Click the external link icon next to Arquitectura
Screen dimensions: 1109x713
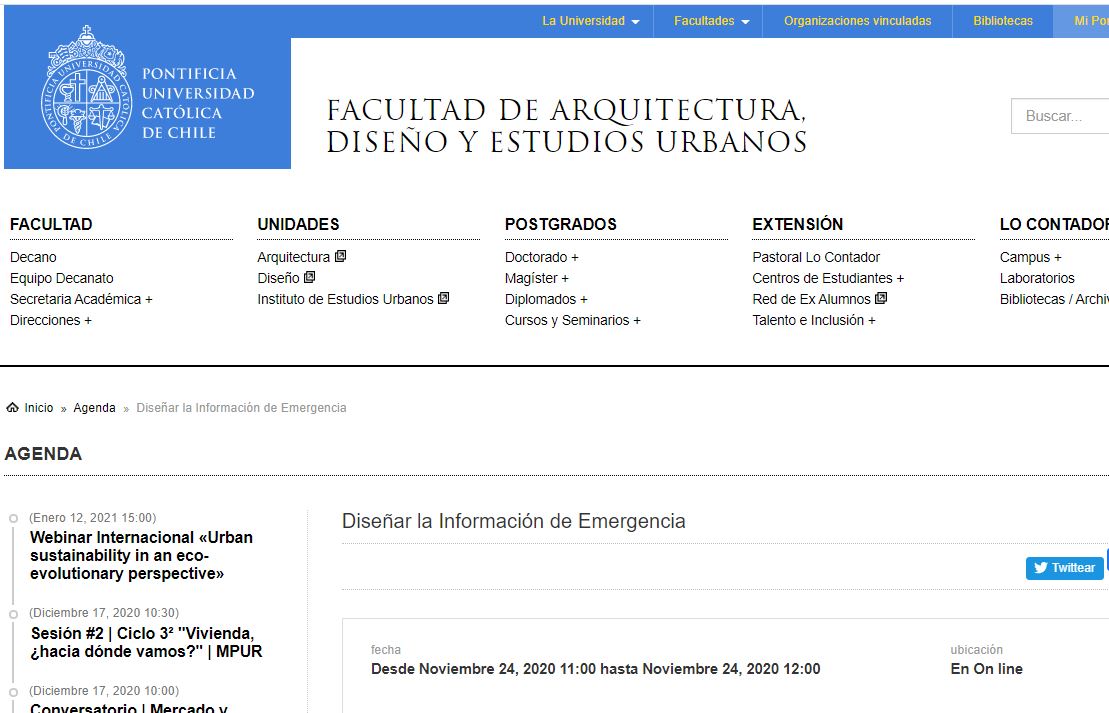click(340, 256)
